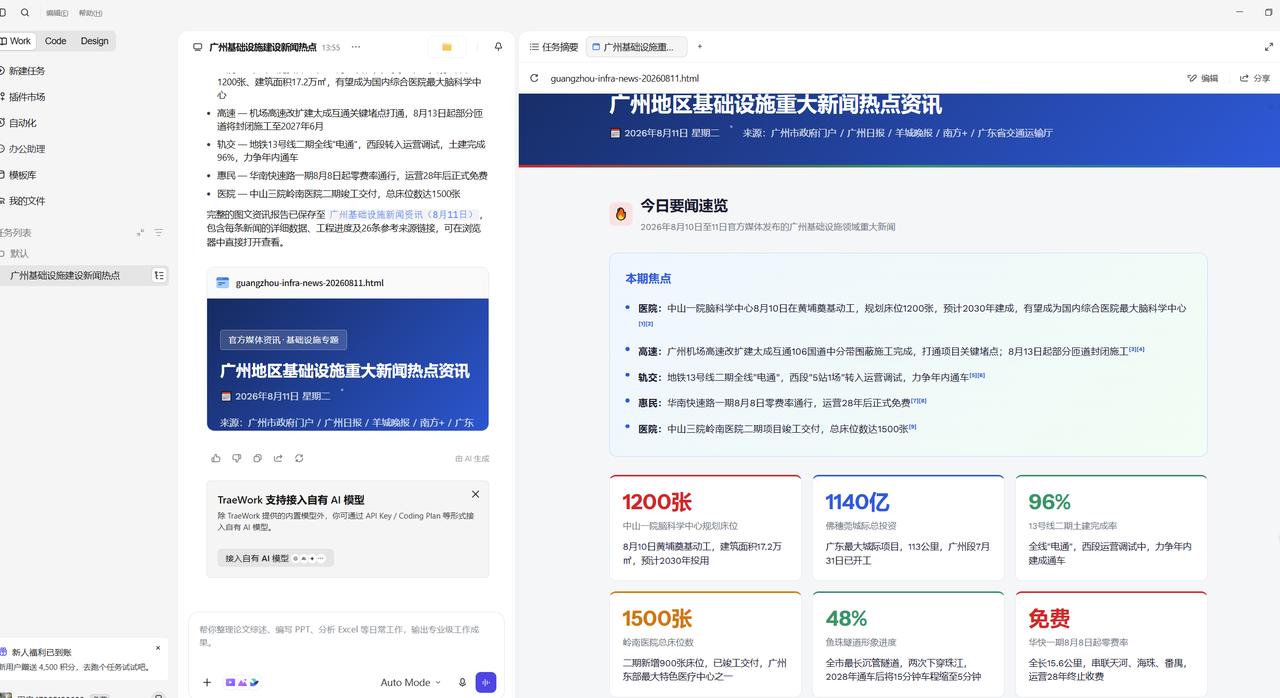Regenerate the response with refresh icon
Viewport: 1280px width, 698px height.
click(x=299, y=458)
